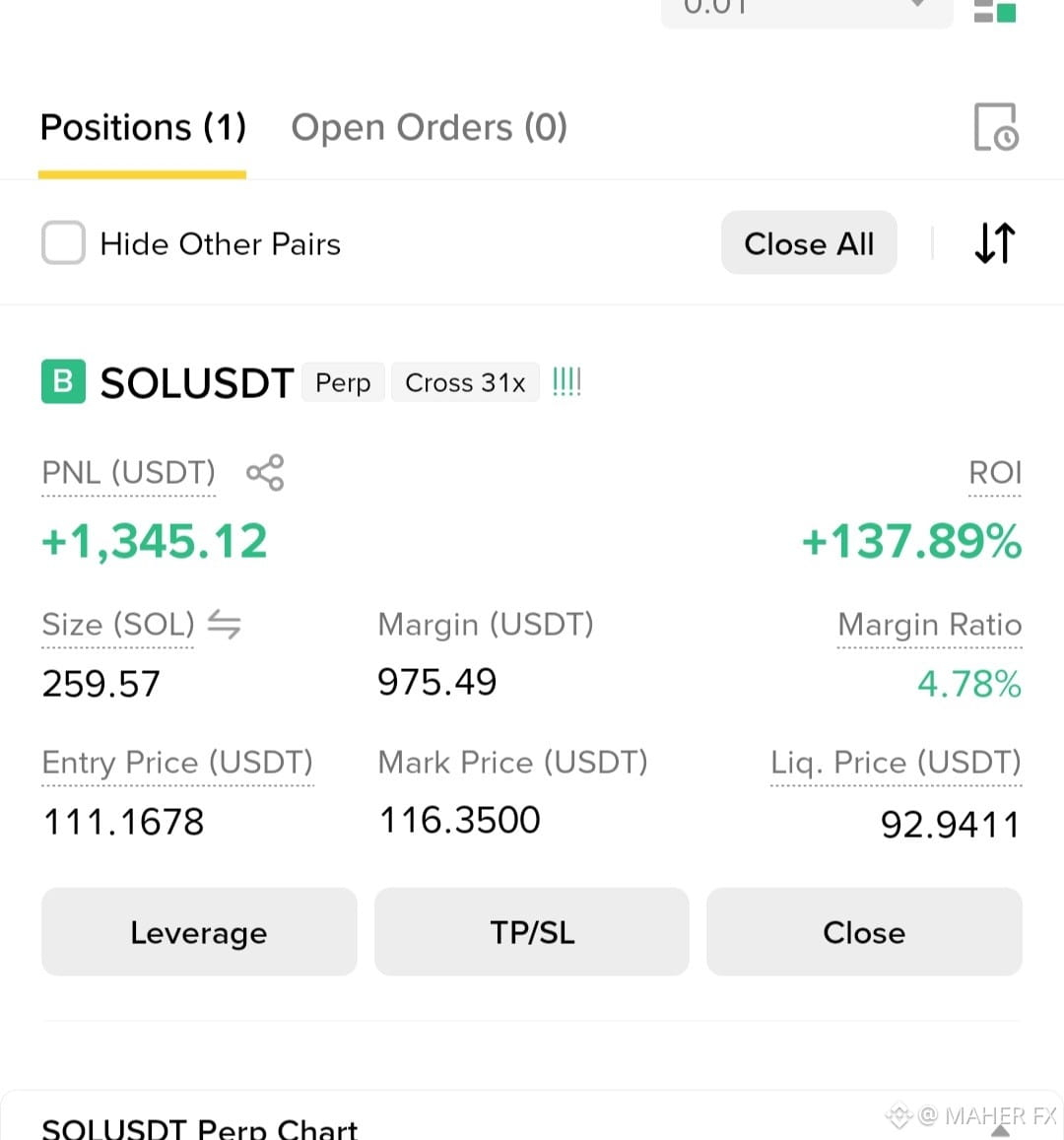The width and height of the screenshot is (1064, 1140).
Task: Switch to Positions (1) tab
Action: point(143,128)
